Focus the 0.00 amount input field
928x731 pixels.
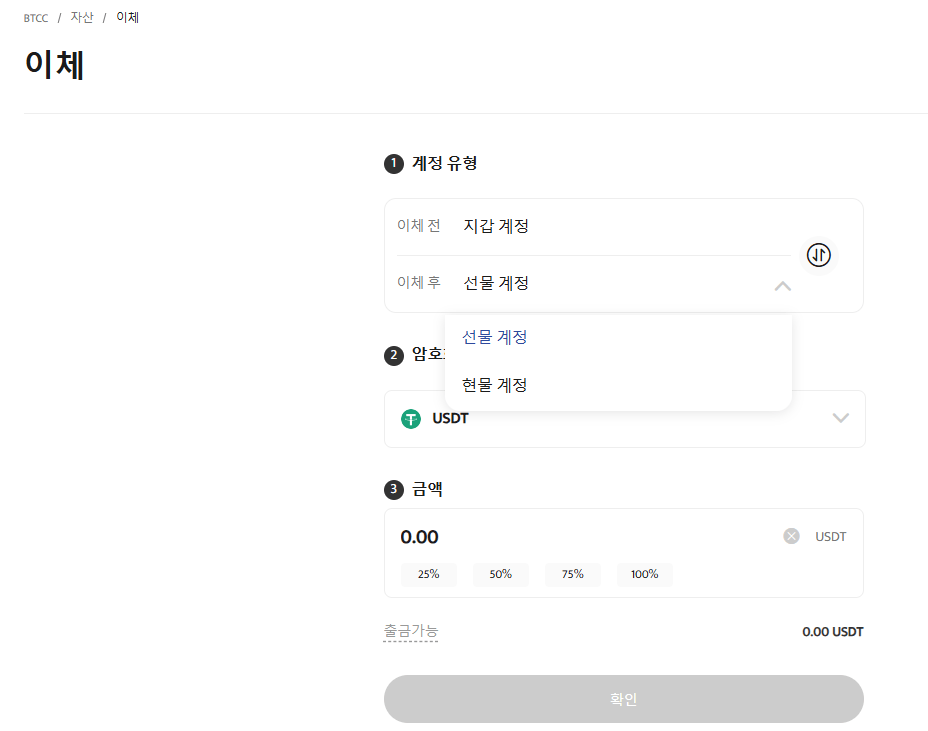(580, 537)
